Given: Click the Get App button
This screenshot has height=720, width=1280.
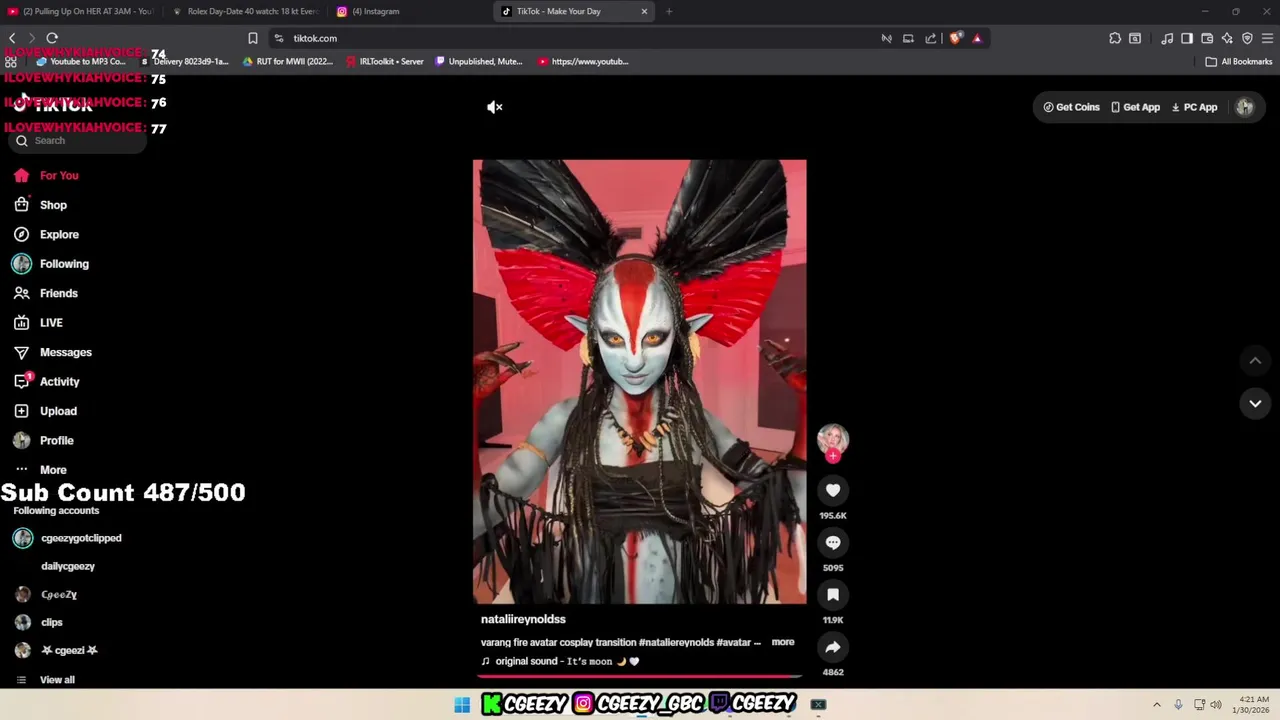Looking at the screenshot, I should pos(1135,107).
